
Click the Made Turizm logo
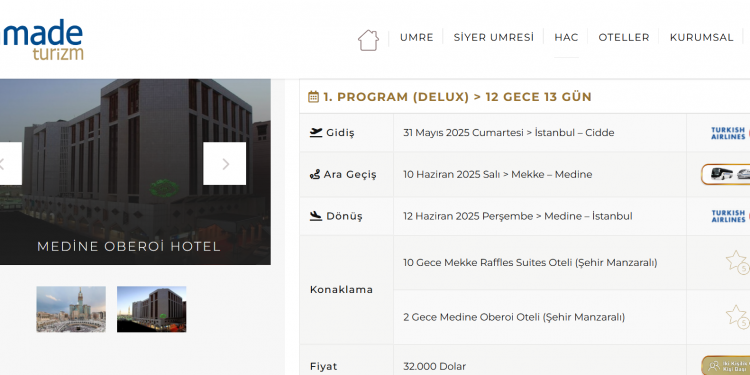pos(42,40)
